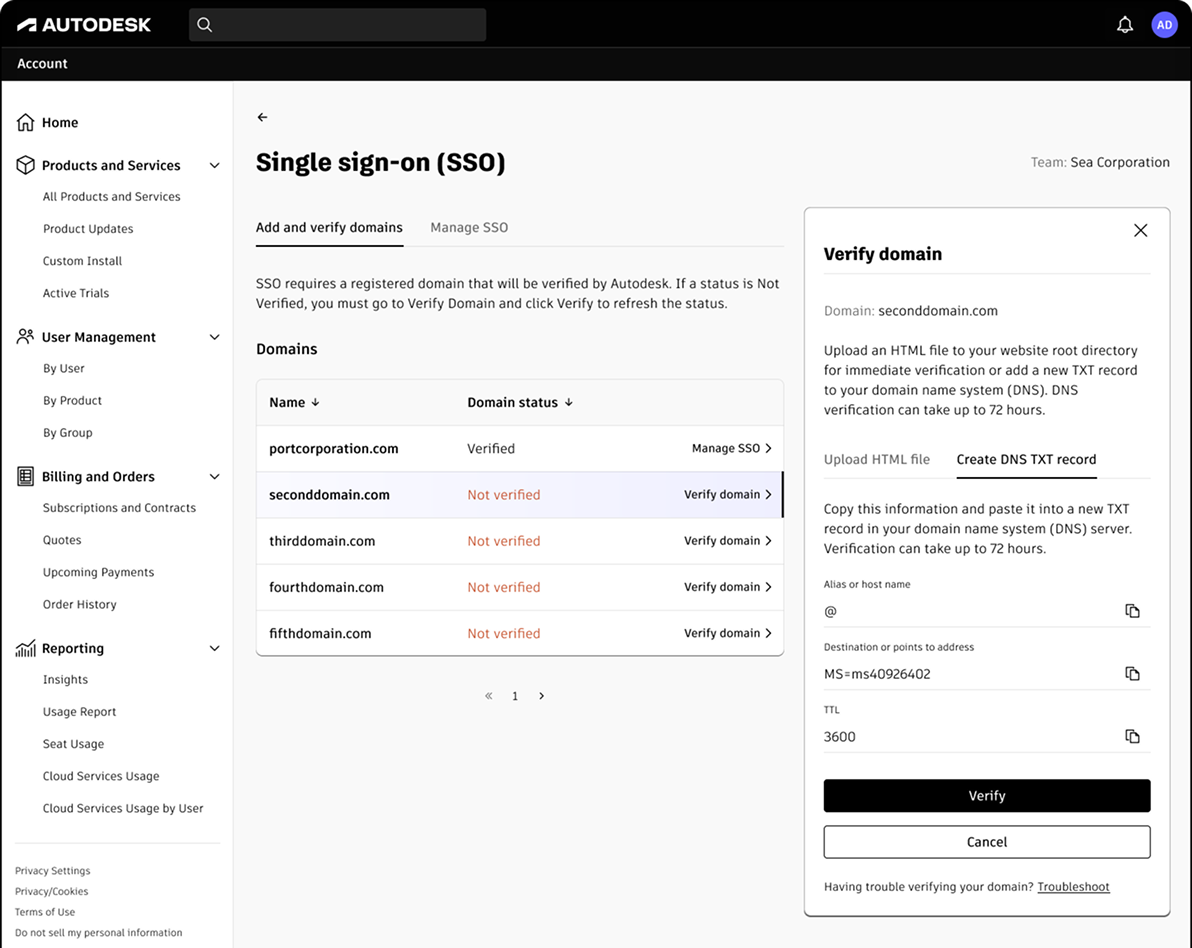This screenshot has height=948, width=1192.
Task: Open Custom Install page
Action: [x=82, y=261]
